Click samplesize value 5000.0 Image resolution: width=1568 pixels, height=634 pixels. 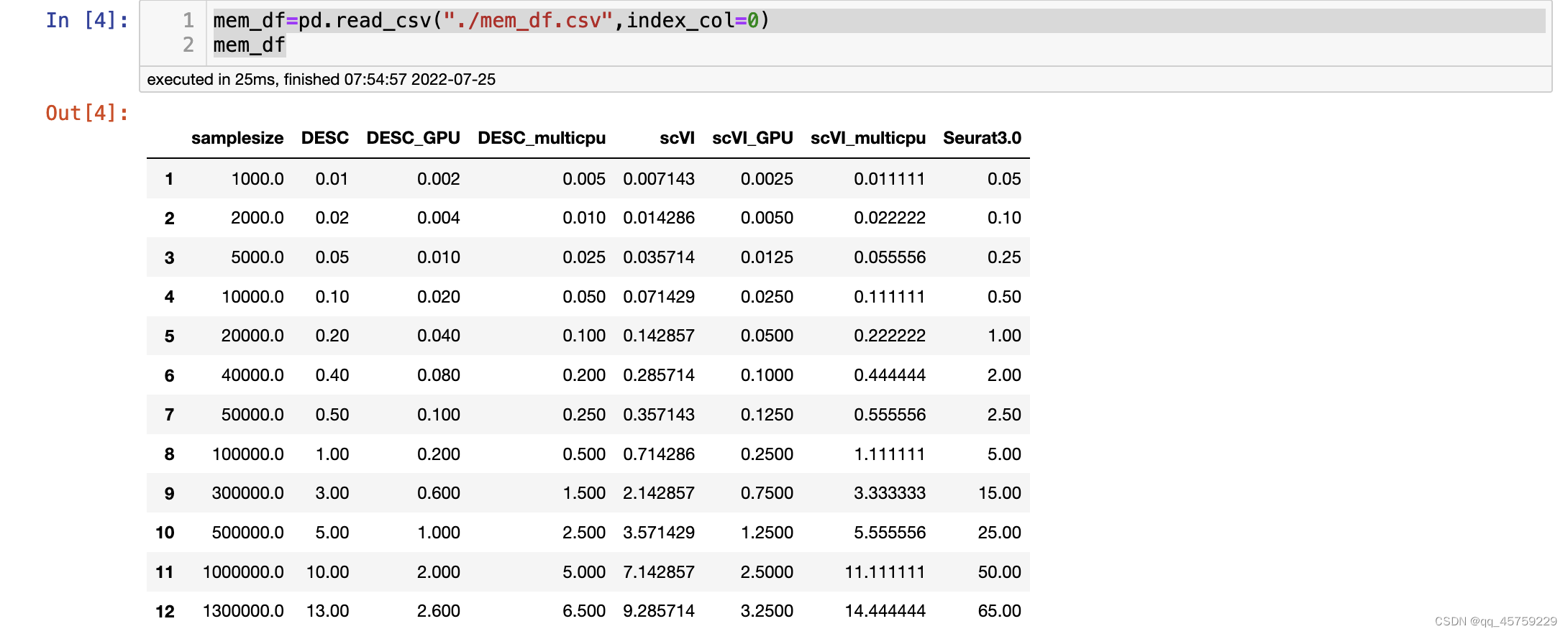257,257
